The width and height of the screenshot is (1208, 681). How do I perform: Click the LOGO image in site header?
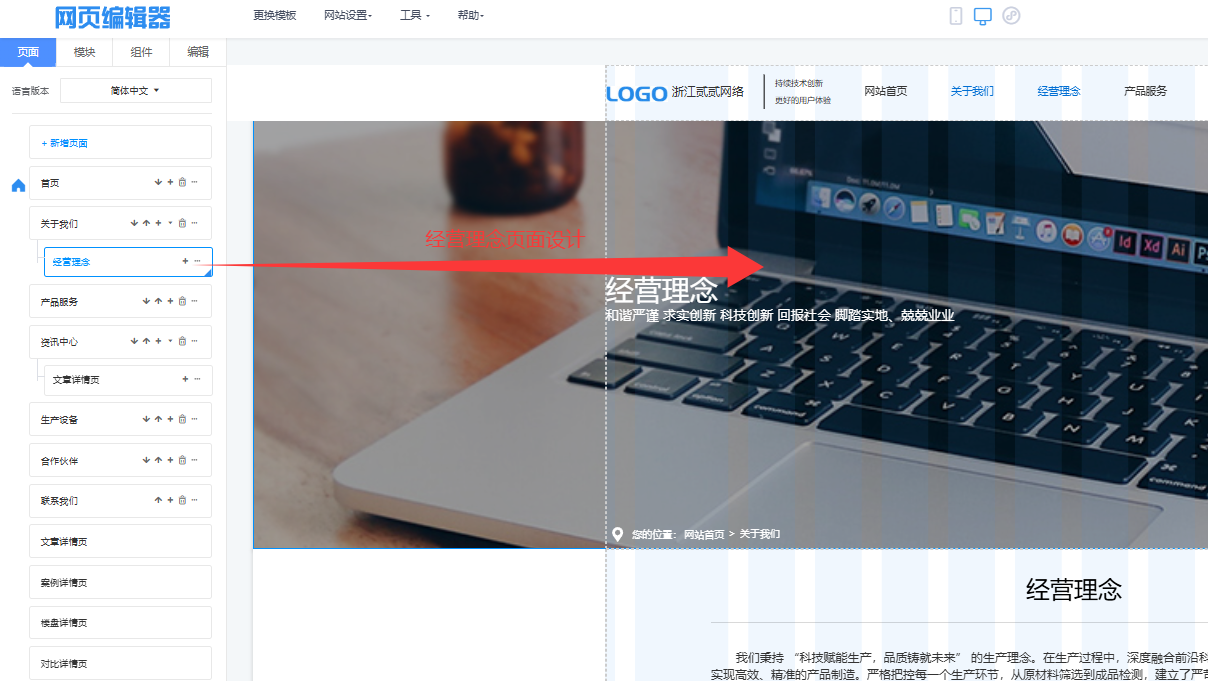click(x=637, y=93)
